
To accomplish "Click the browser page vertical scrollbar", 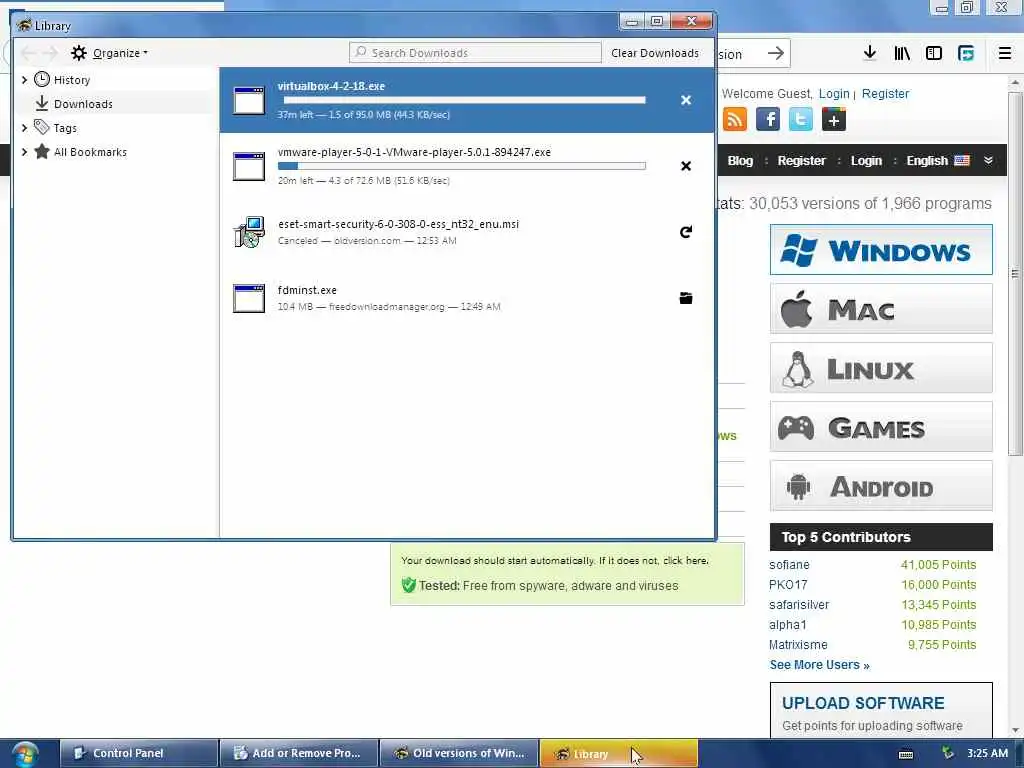I will (x=1015, y=274).
